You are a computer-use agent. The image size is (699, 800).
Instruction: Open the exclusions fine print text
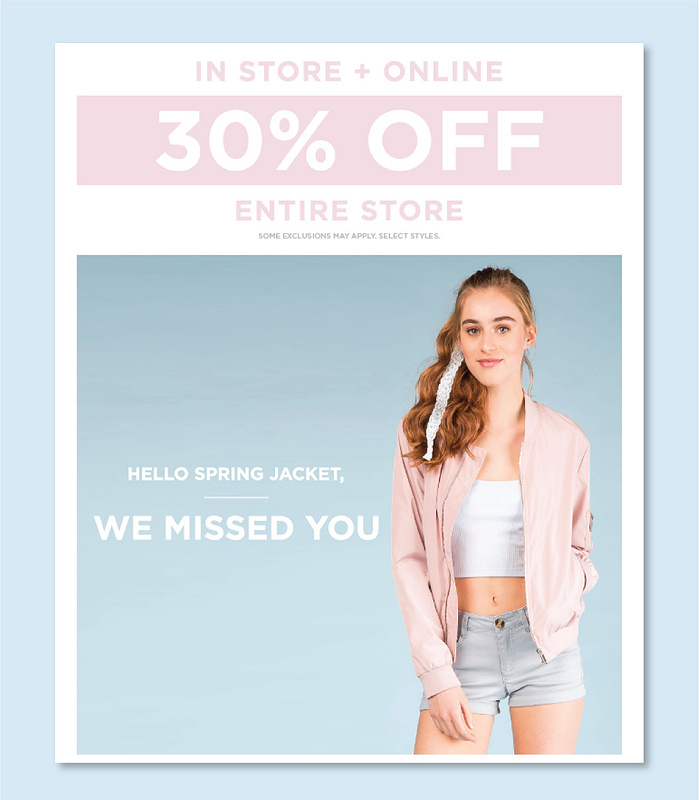tap(349, 236)
